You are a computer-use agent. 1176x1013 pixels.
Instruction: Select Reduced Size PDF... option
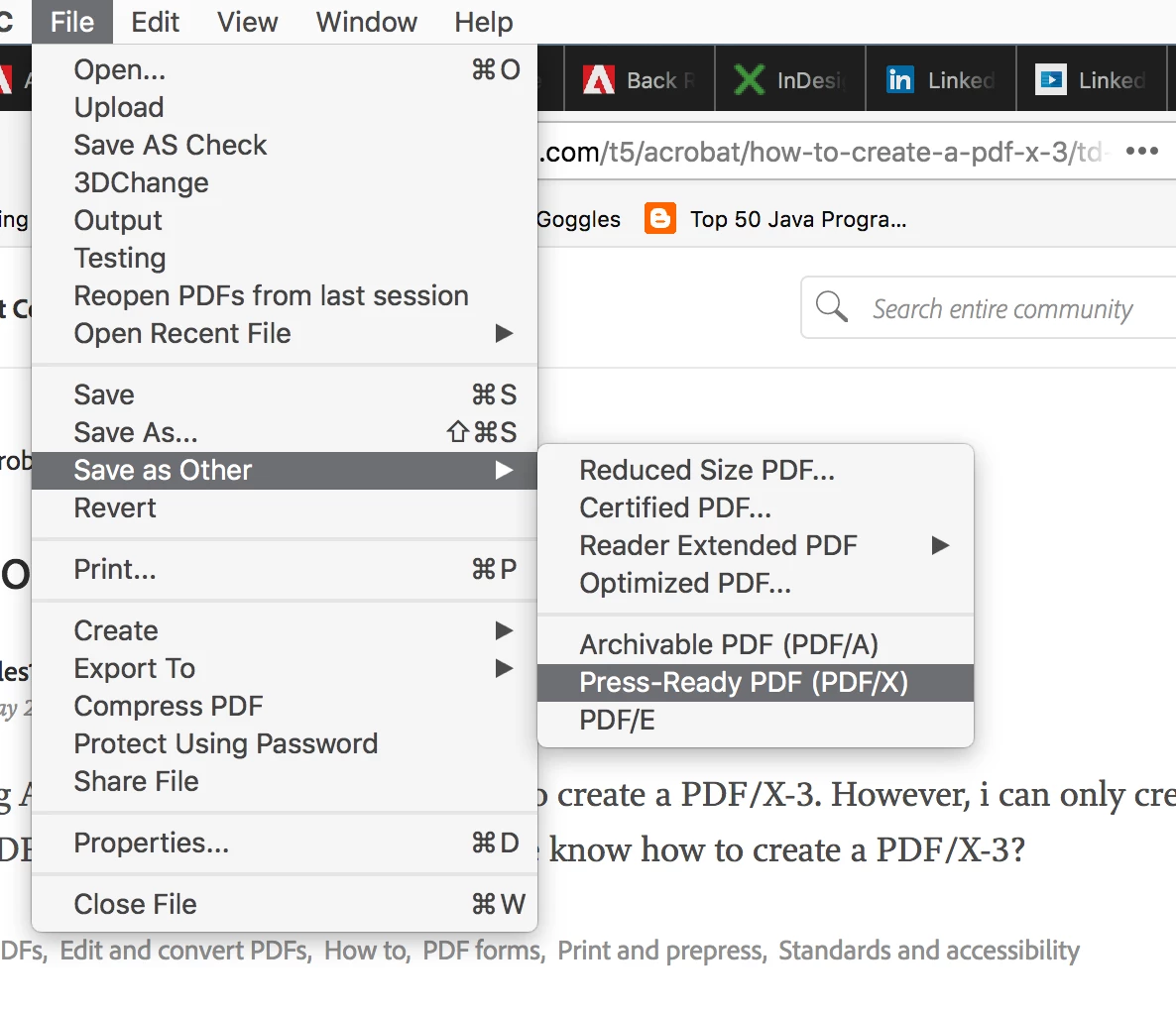(756, 470)
